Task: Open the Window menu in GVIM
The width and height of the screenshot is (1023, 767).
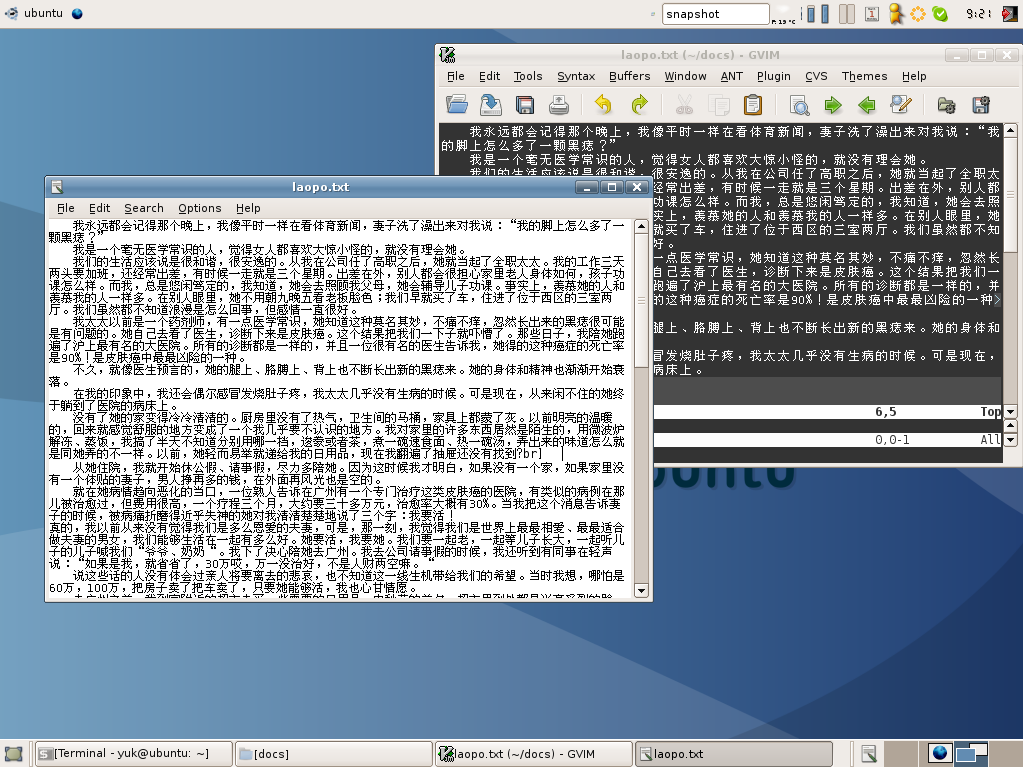Action: tap(685, 76)
